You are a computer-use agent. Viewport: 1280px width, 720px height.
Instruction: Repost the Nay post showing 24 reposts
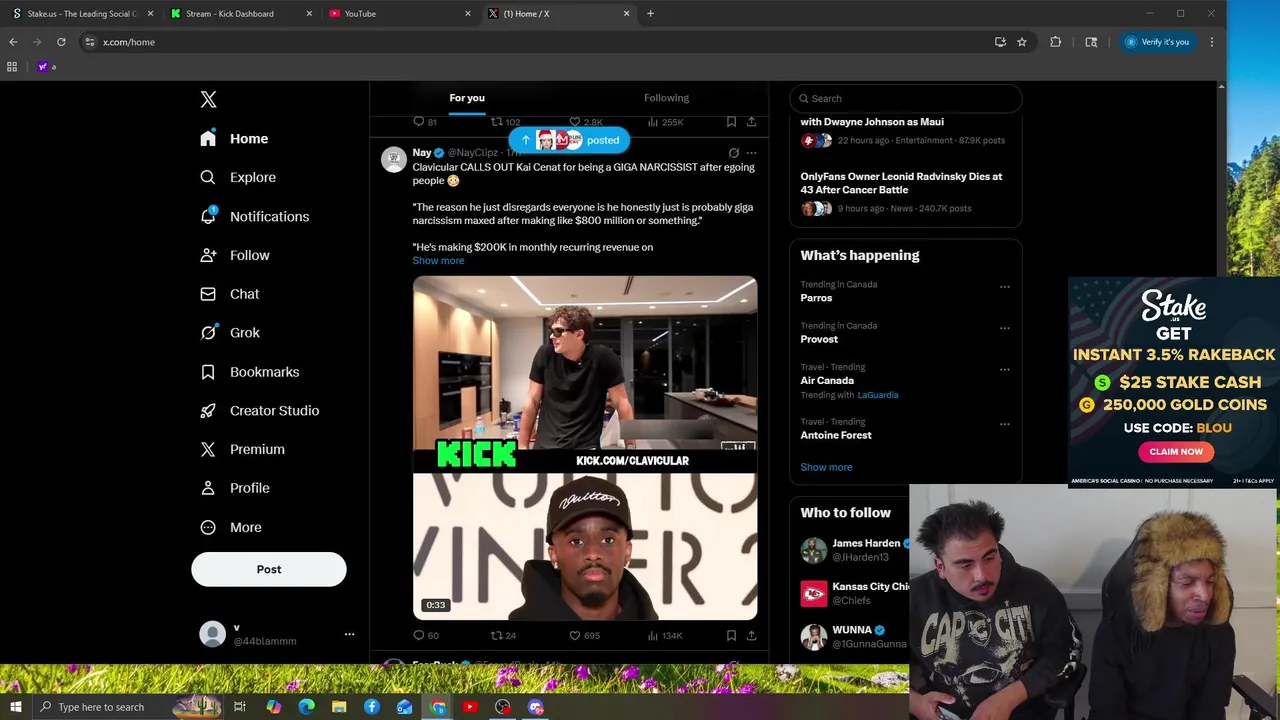click(503, 635)
